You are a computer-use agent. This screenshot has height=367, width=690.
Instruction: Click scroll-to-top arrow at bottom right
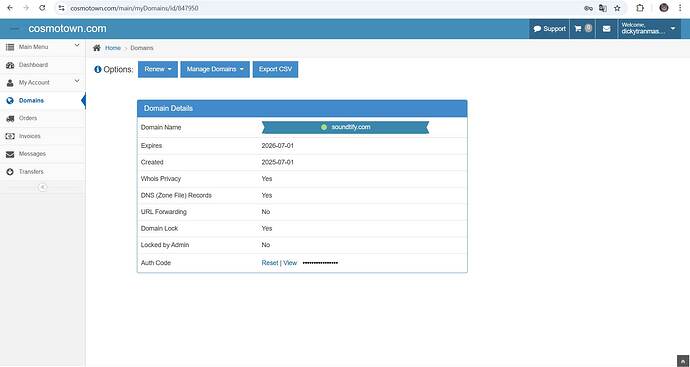682,360
